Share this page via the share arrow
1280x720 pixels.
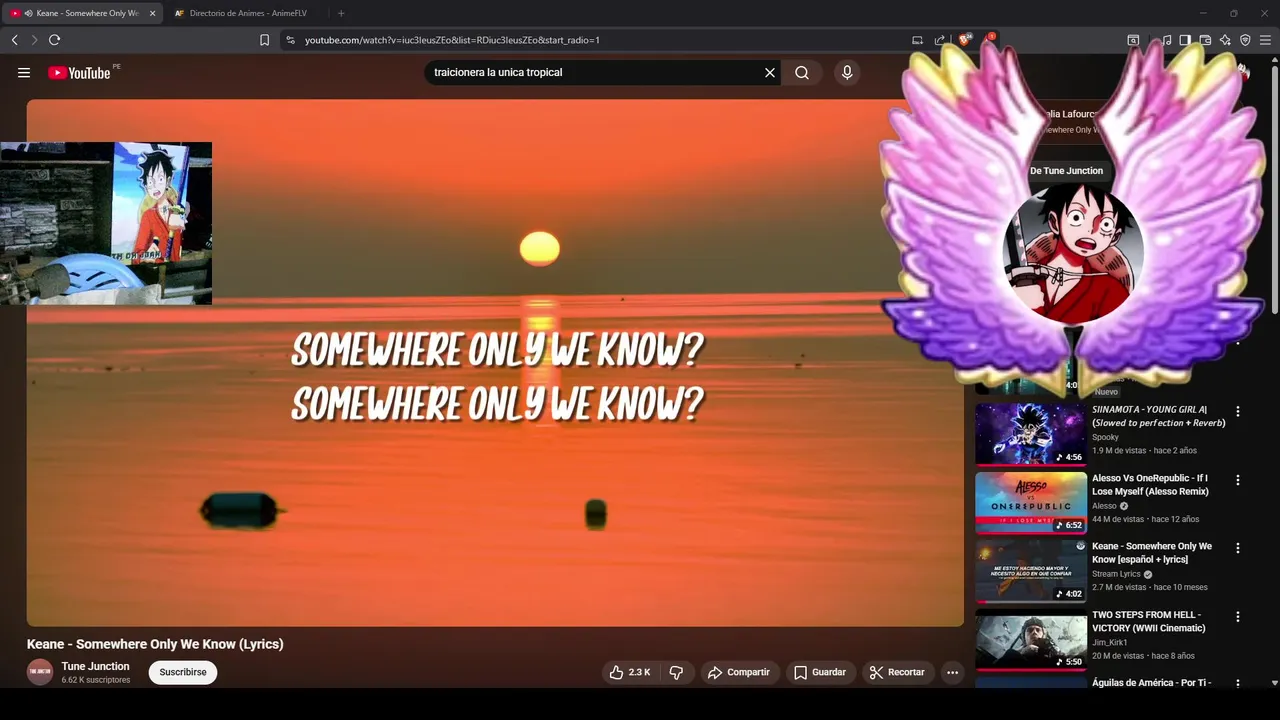coord(940,40)
